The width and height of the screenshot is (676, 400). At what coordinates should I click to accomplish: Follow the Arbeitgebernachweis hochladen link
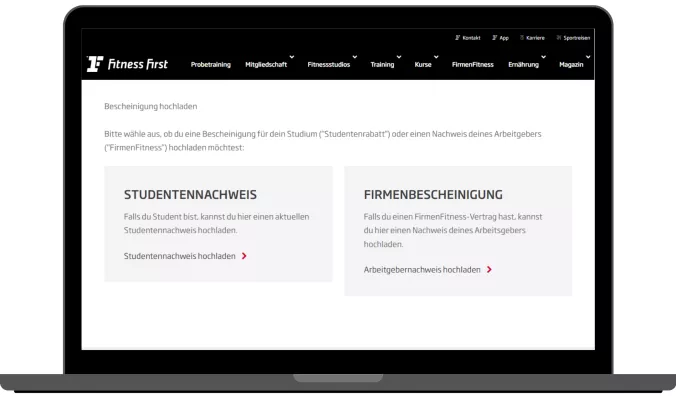pyautogui.click(x=422, y=269)
